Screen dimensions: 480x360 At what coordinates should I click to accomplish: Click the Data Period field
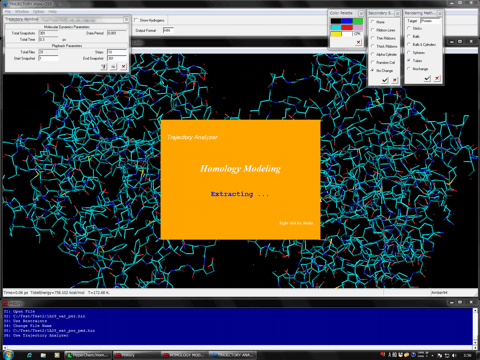pos(117,33)
